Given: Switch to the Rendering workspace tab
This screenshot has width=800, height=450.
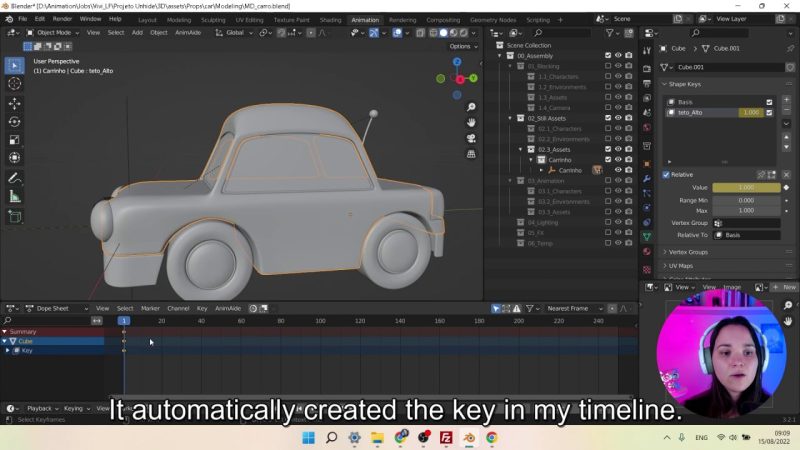Looking at the screenshot, I should point(402,19).
